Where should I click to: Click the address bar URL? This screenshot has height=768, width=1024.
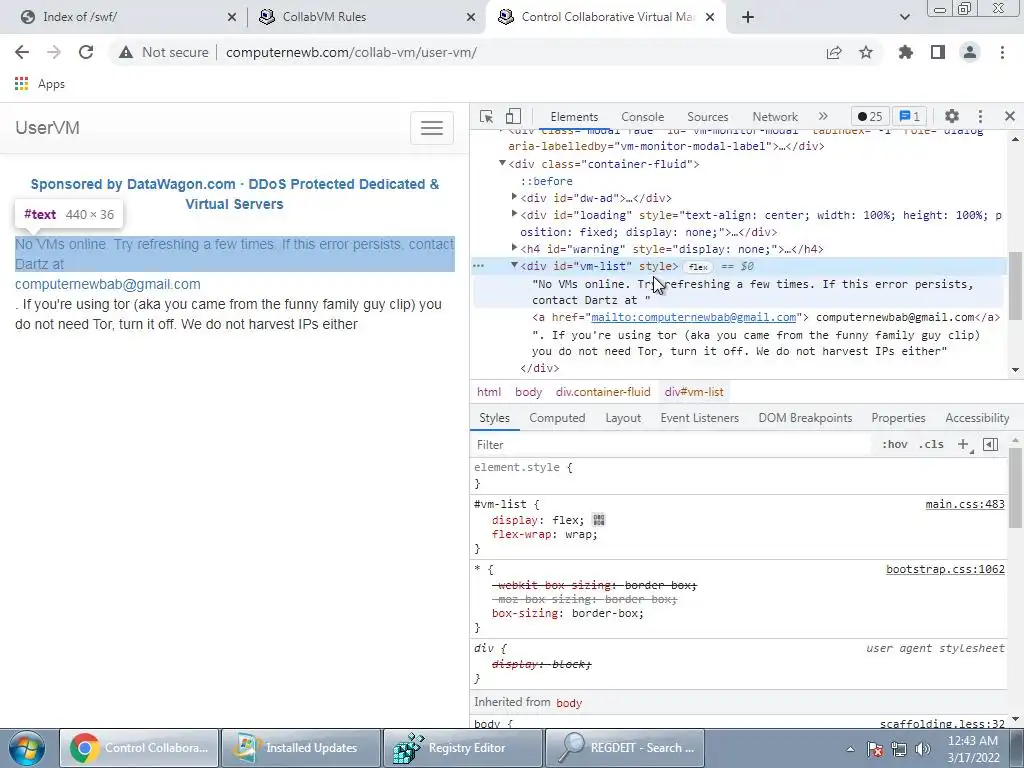(x=351, y=52)
